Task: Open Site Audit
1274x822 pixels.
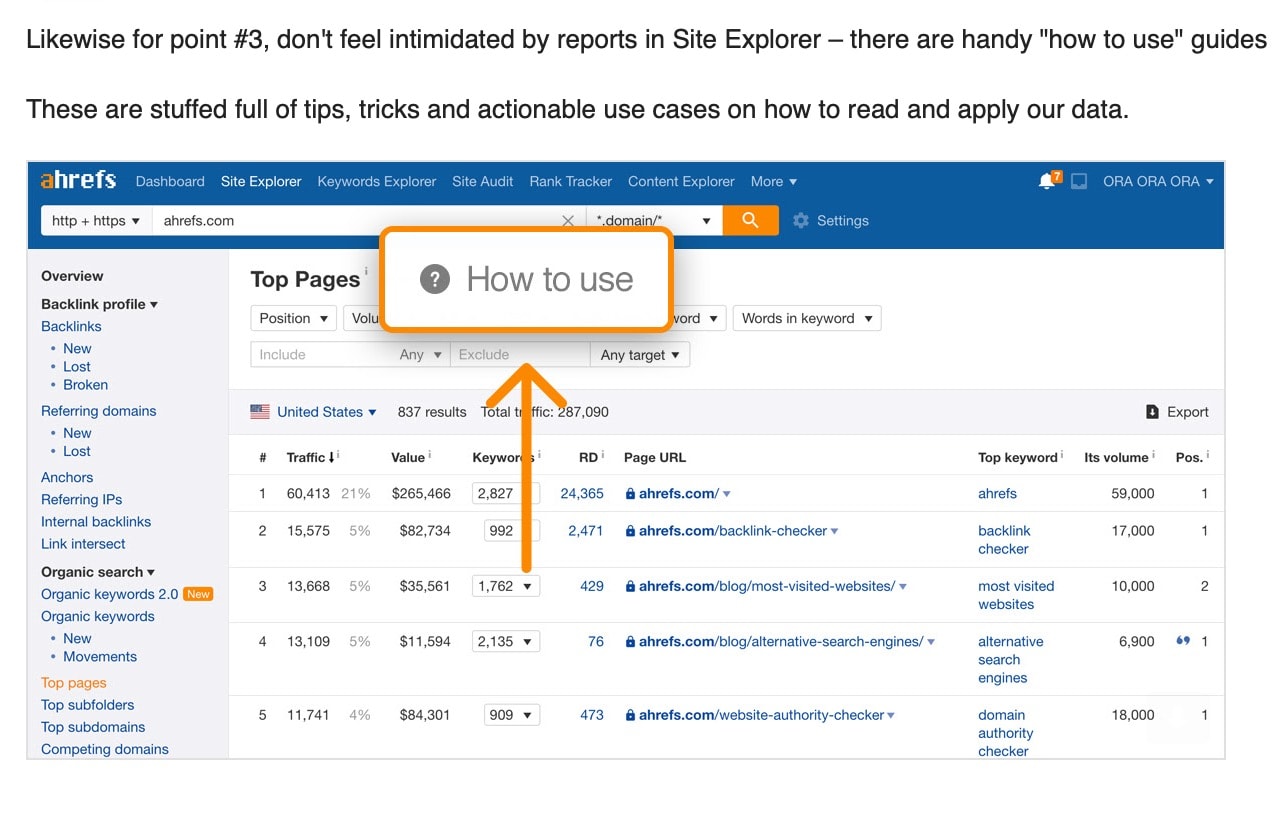Action: tap(483, 181)
